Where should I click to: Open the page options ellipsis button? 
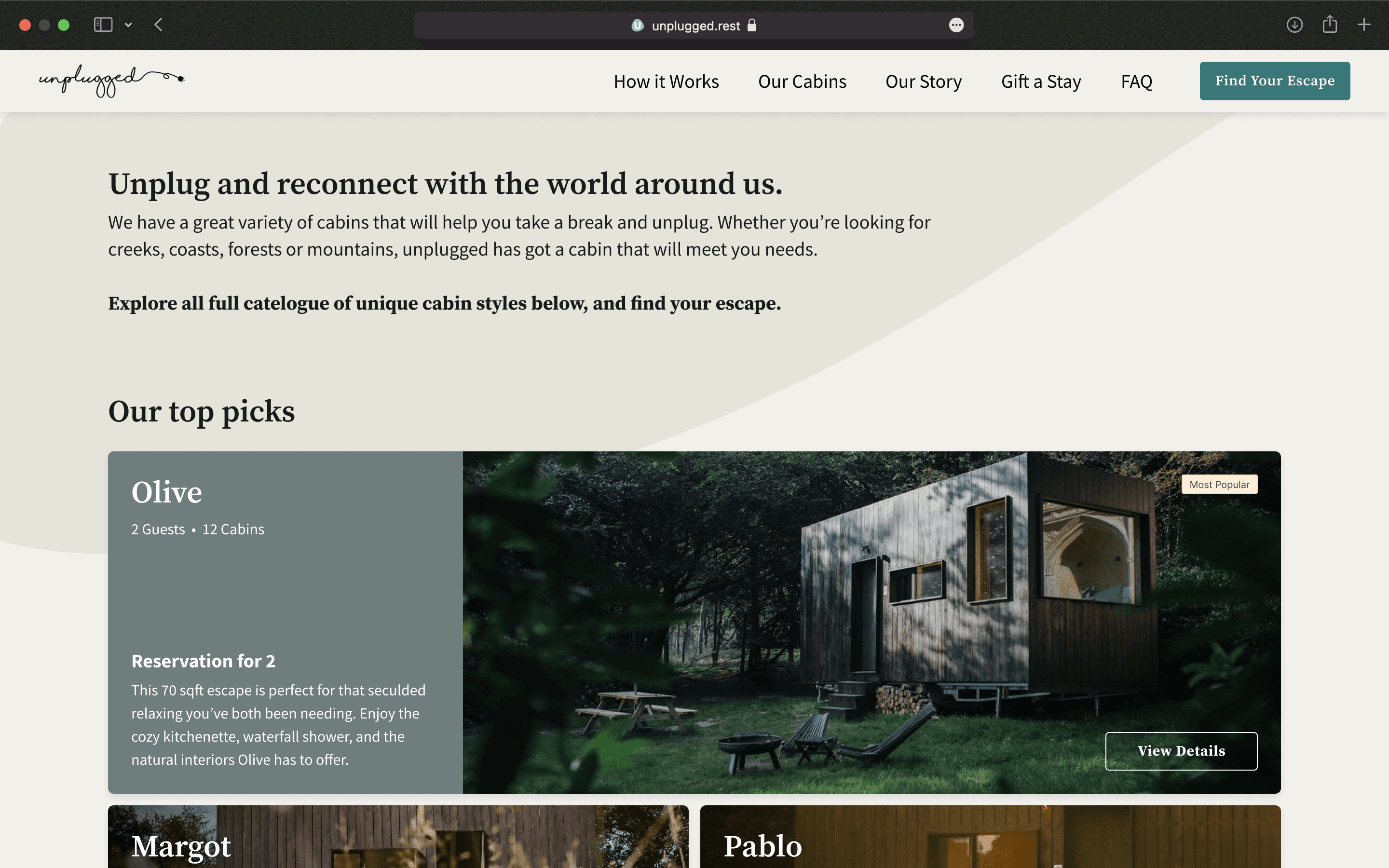click(x=956, y=25)
